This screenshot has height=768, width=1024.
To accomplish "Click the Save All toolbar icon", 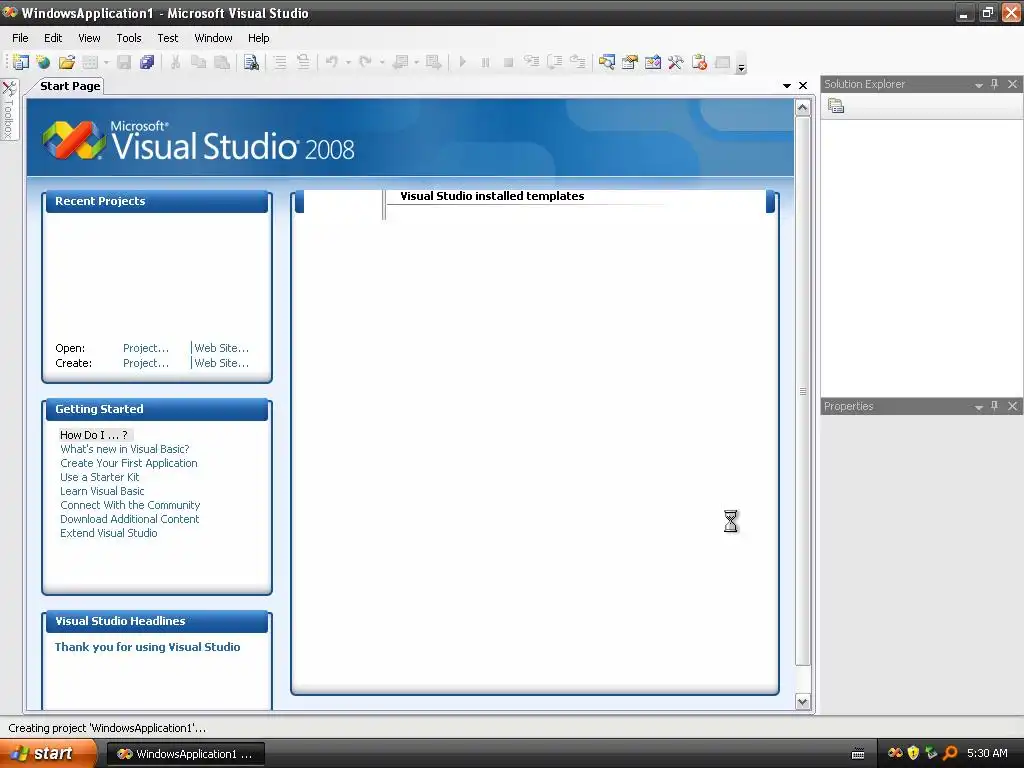I will (x=147, y=62).
